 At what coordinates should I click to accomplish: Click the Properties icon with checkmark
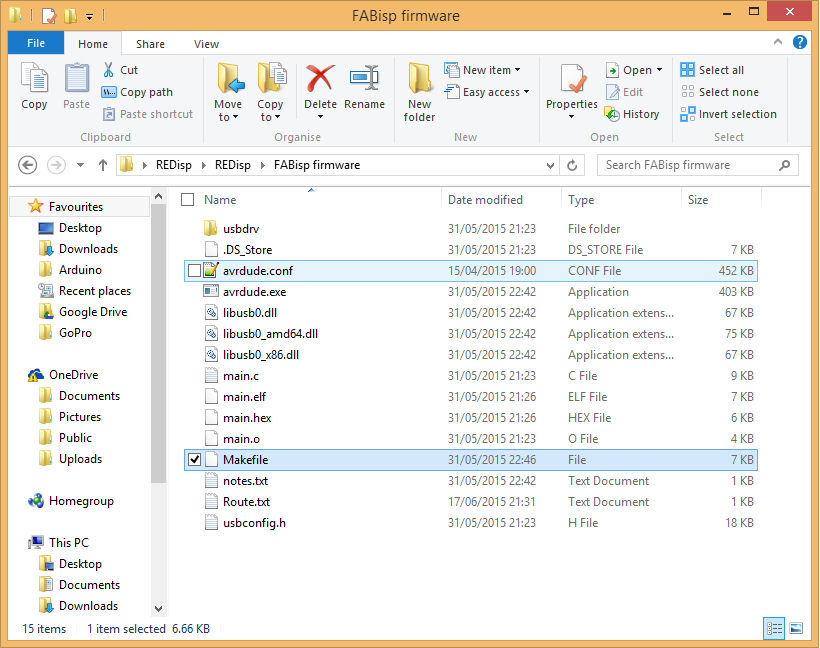tap(572, 78)
